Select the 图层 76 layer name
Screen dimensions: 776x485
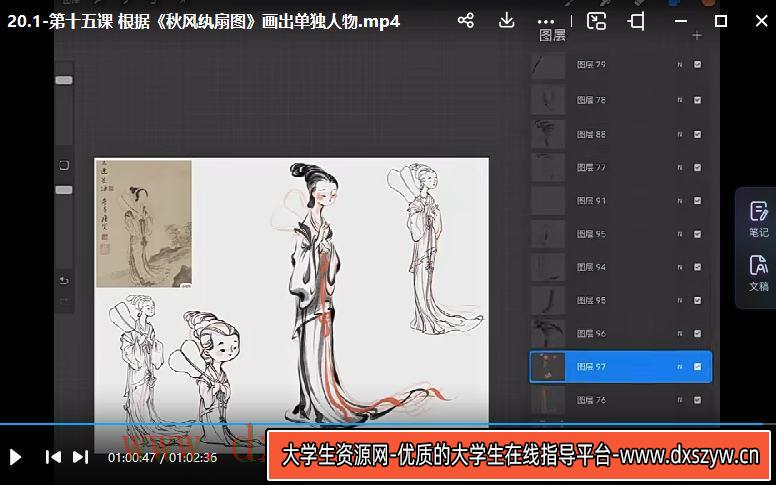click(x=591, y=399)
